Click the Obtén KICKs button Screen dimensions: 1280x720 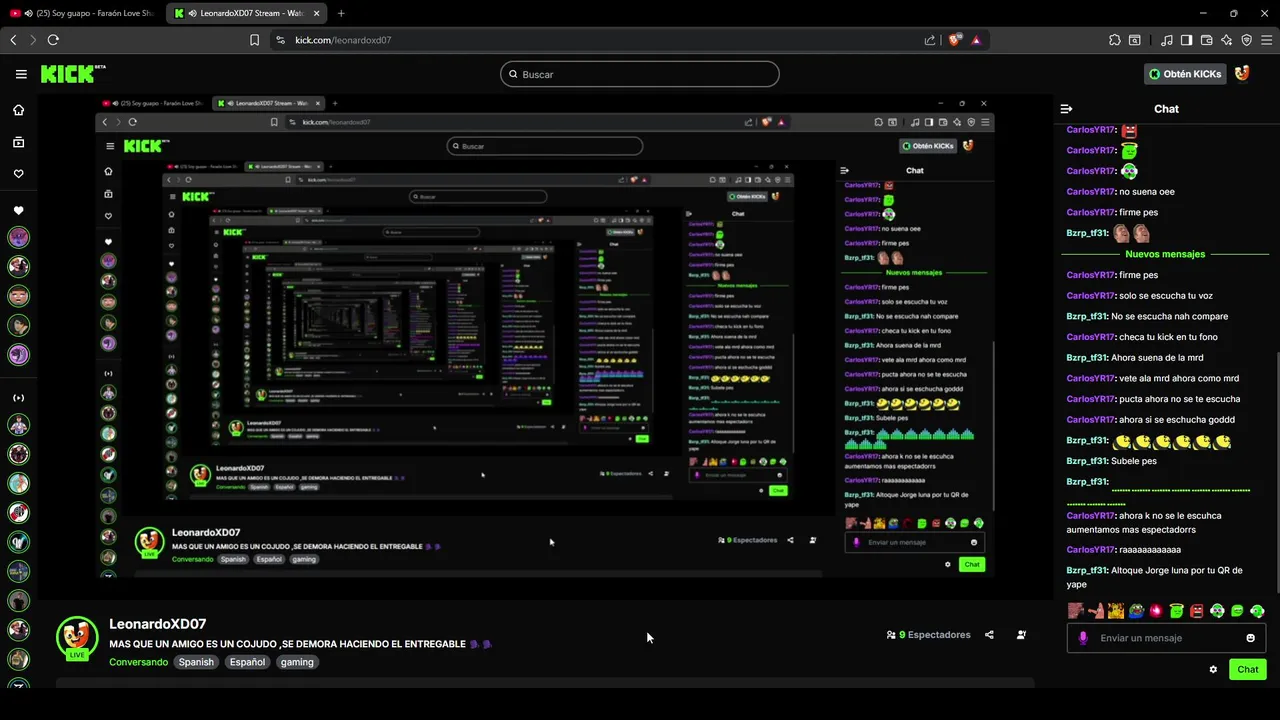pyautogui.click(x=1185, y=74)
